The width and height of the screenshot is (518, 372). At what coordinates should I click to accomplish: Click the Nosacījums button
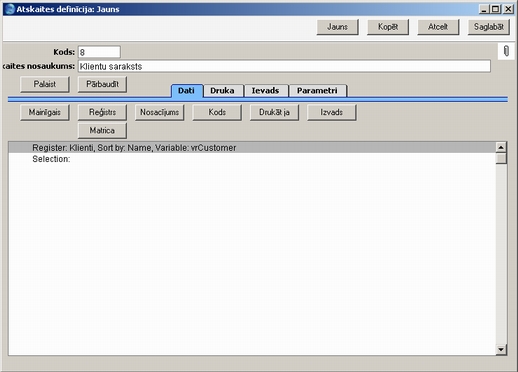tap(160, 112)
